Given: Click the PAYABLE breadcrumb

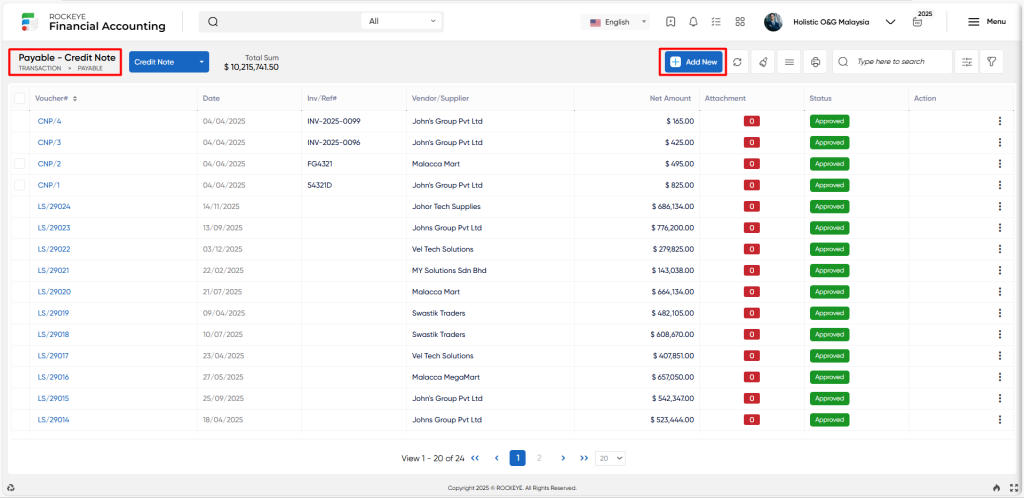Looking at the screenshot, I should [91, 68].
